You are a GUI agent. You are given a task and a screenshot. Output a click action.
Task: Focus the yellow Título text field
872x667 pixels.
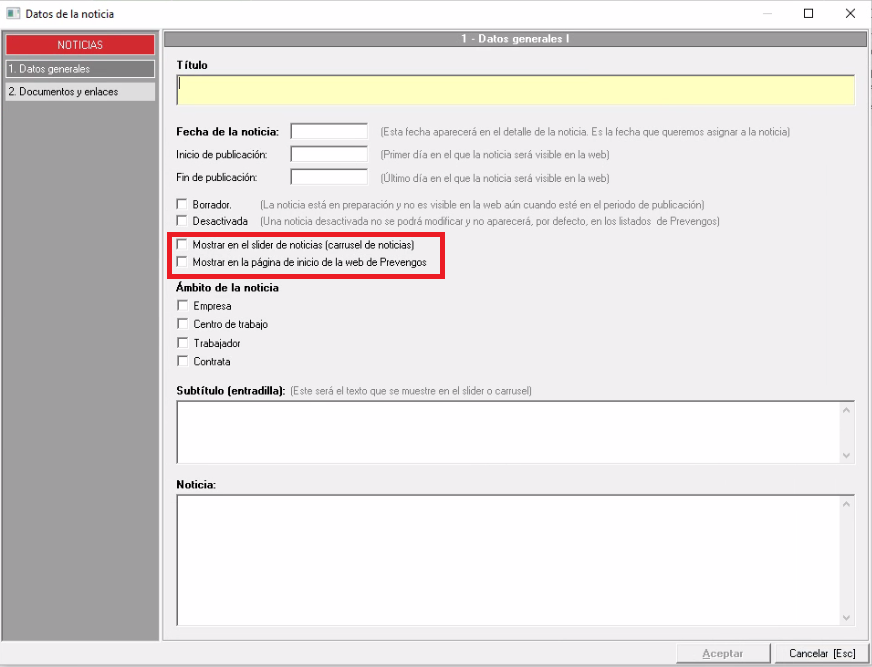515,90
